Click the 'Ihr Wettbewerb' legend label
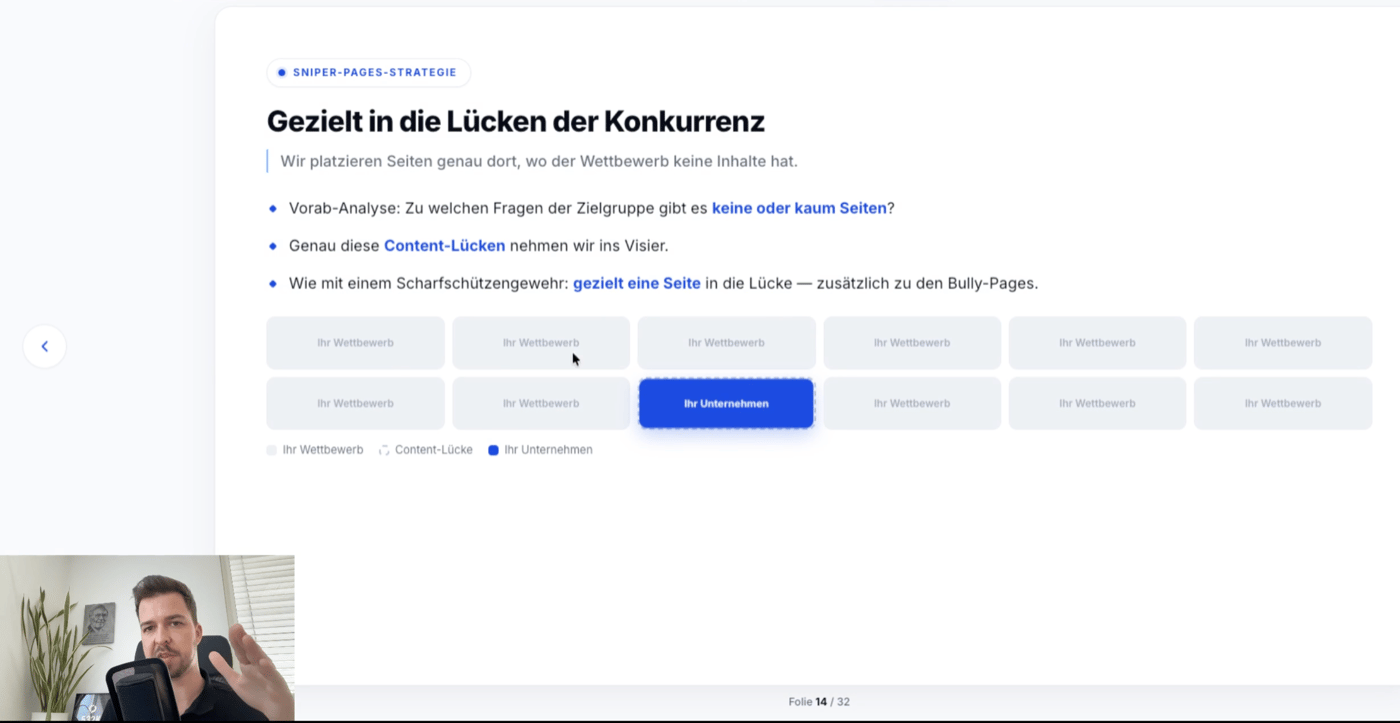This screenshot has width=1400, height=723. pyautogui.click(x=323, y=450)
